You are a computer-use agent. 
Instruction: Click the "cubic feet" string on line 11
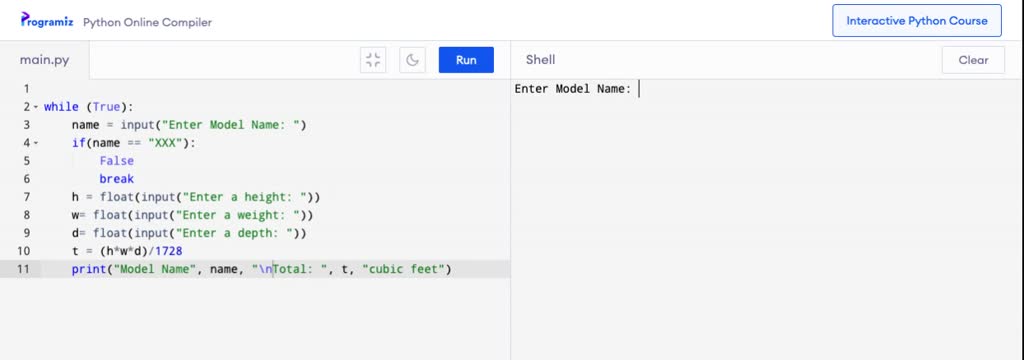pyautogui.click(x=403, y=269)
